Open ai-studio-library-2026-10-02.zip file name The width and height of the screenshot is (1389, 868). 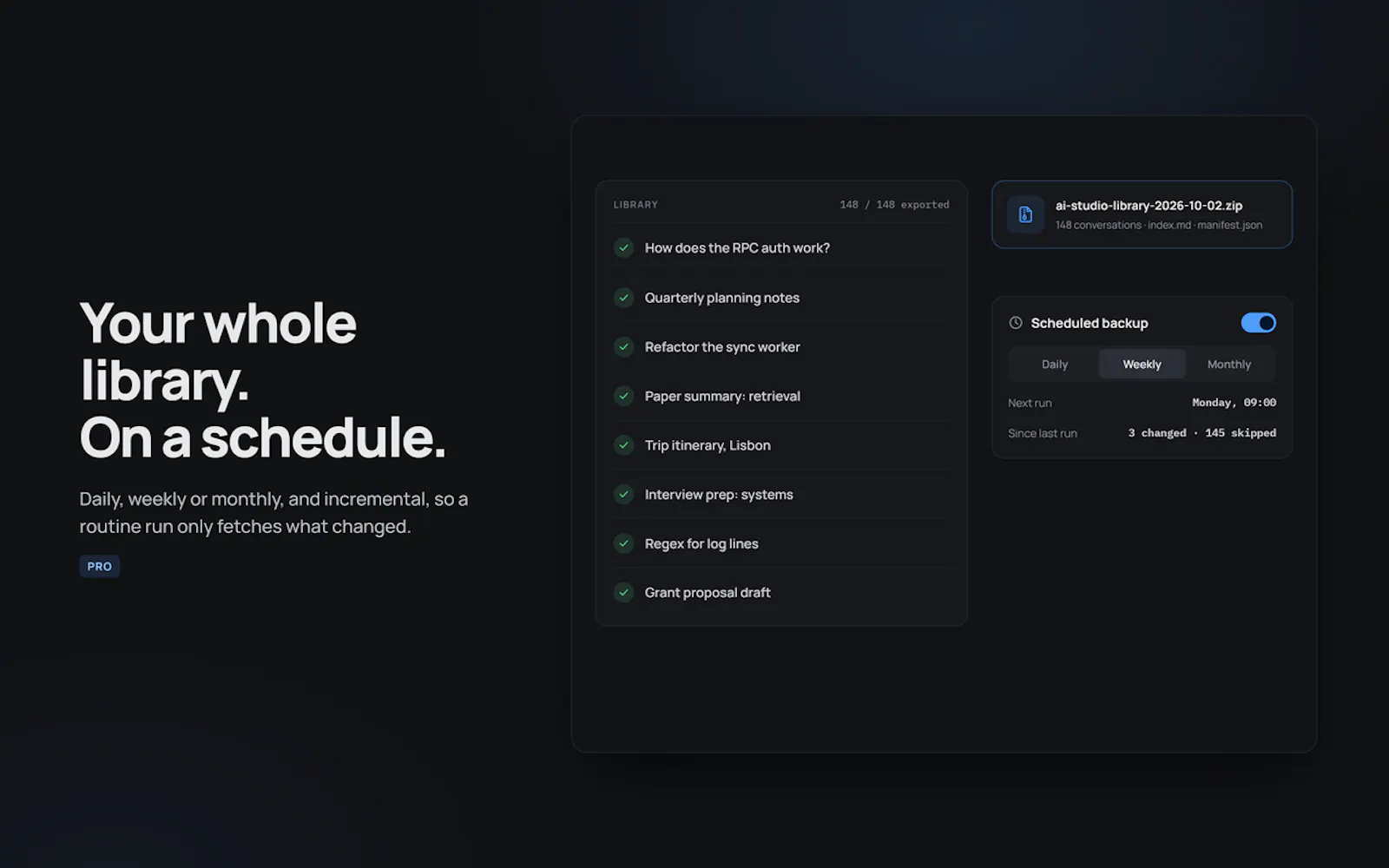[1149, 206]
